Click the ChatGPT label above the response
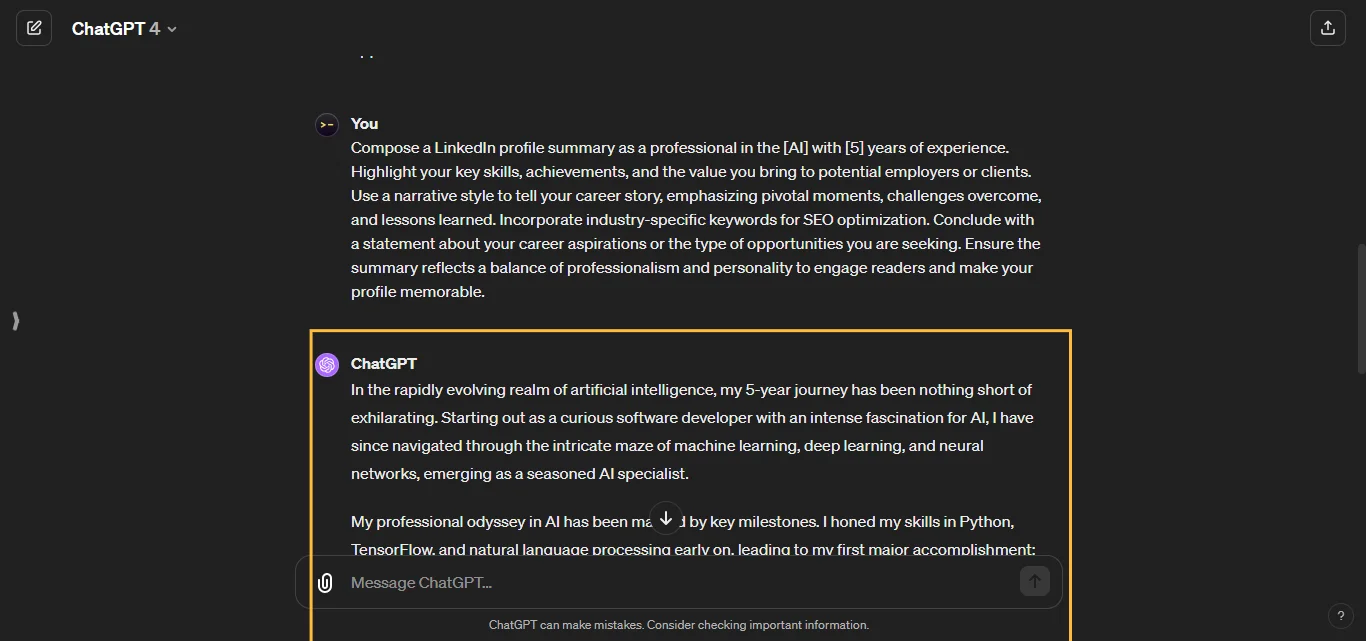1366x641 pixels. click(385, 364)
